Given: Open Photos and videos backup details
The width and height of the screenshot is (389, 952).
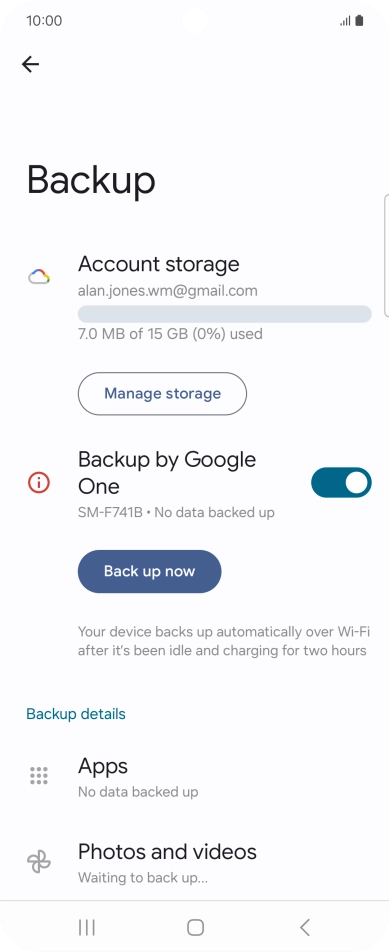Looking at the screenshot, I should tap(194, 862).
